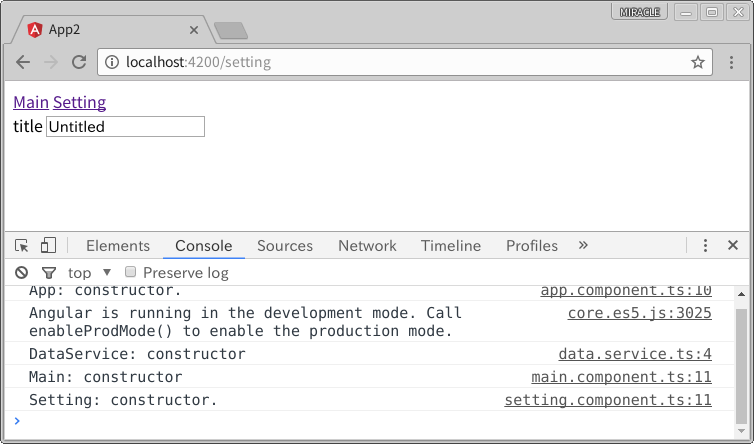The image size is (754, 444).
Task: Open the Sources tab
Action: click(285, 246)
